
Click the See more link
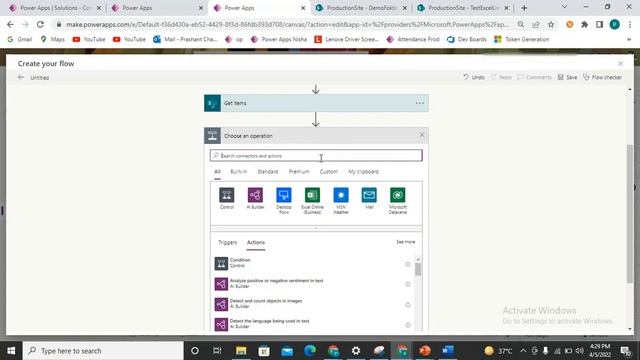[405, 242]
